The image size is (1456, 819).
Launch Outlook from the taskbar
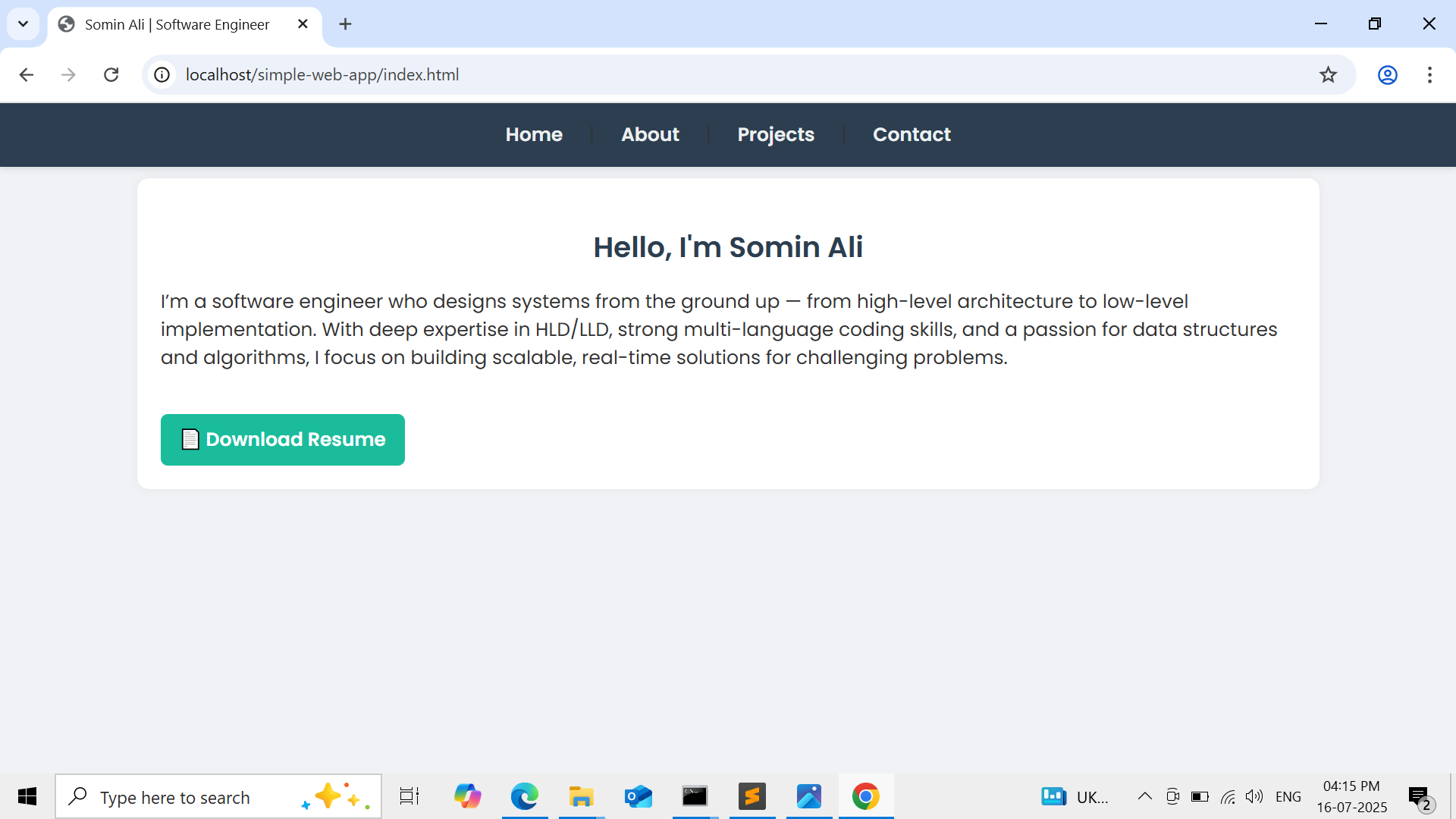click(638, 796)
